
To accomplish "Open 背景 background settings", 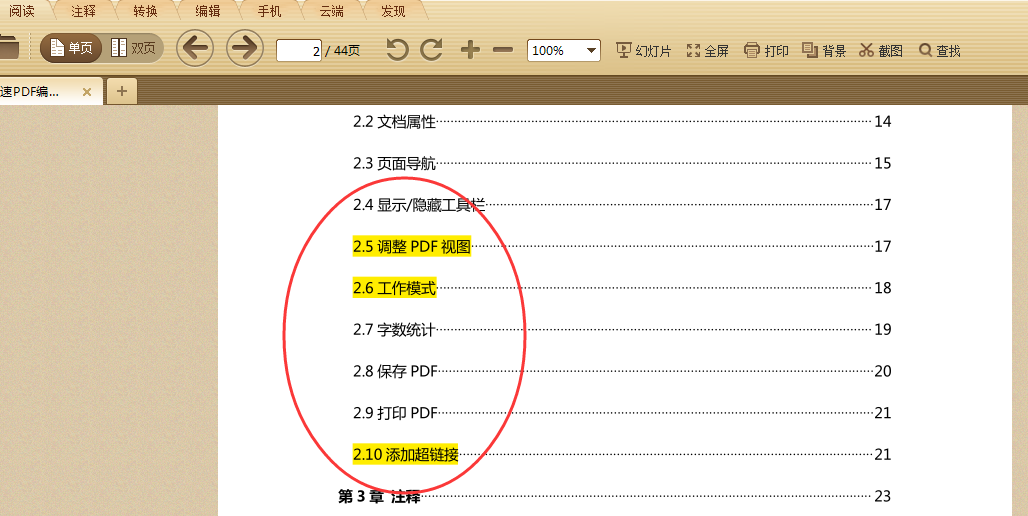I will (824, 50).
